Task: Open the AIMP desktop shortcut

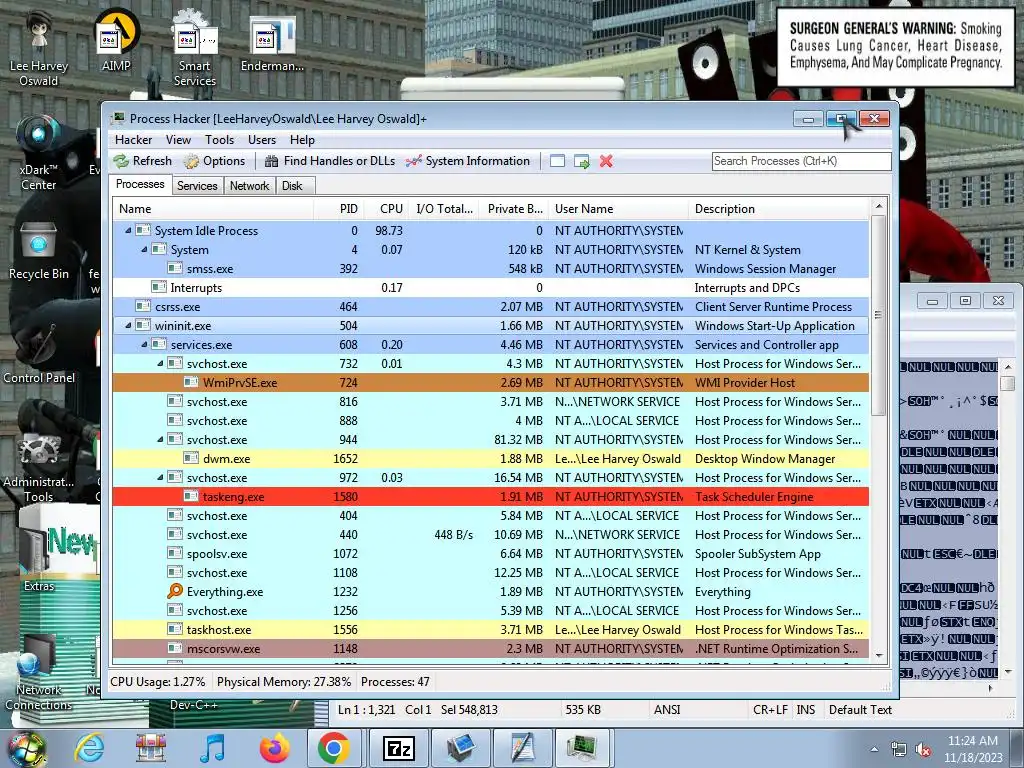Action: (x=116, y=41)
